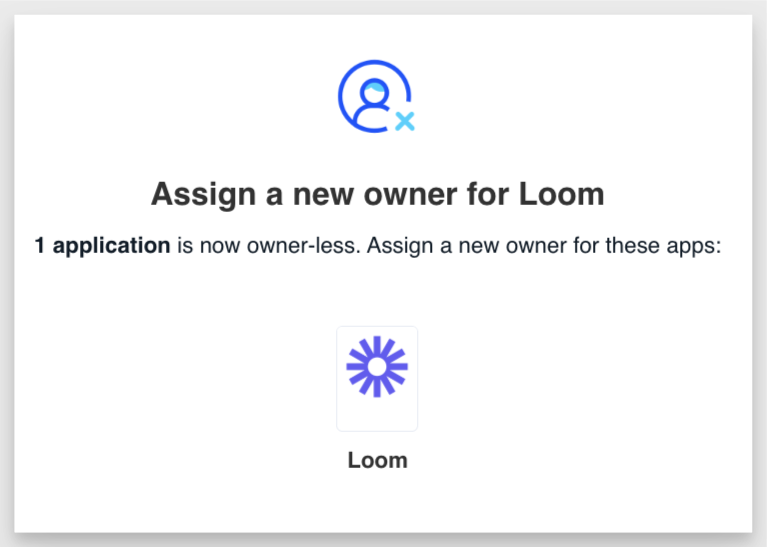Viewport: 767px width, 547px height.
Task: Select the person silhouette inside the circle icon
Action: 373,104
